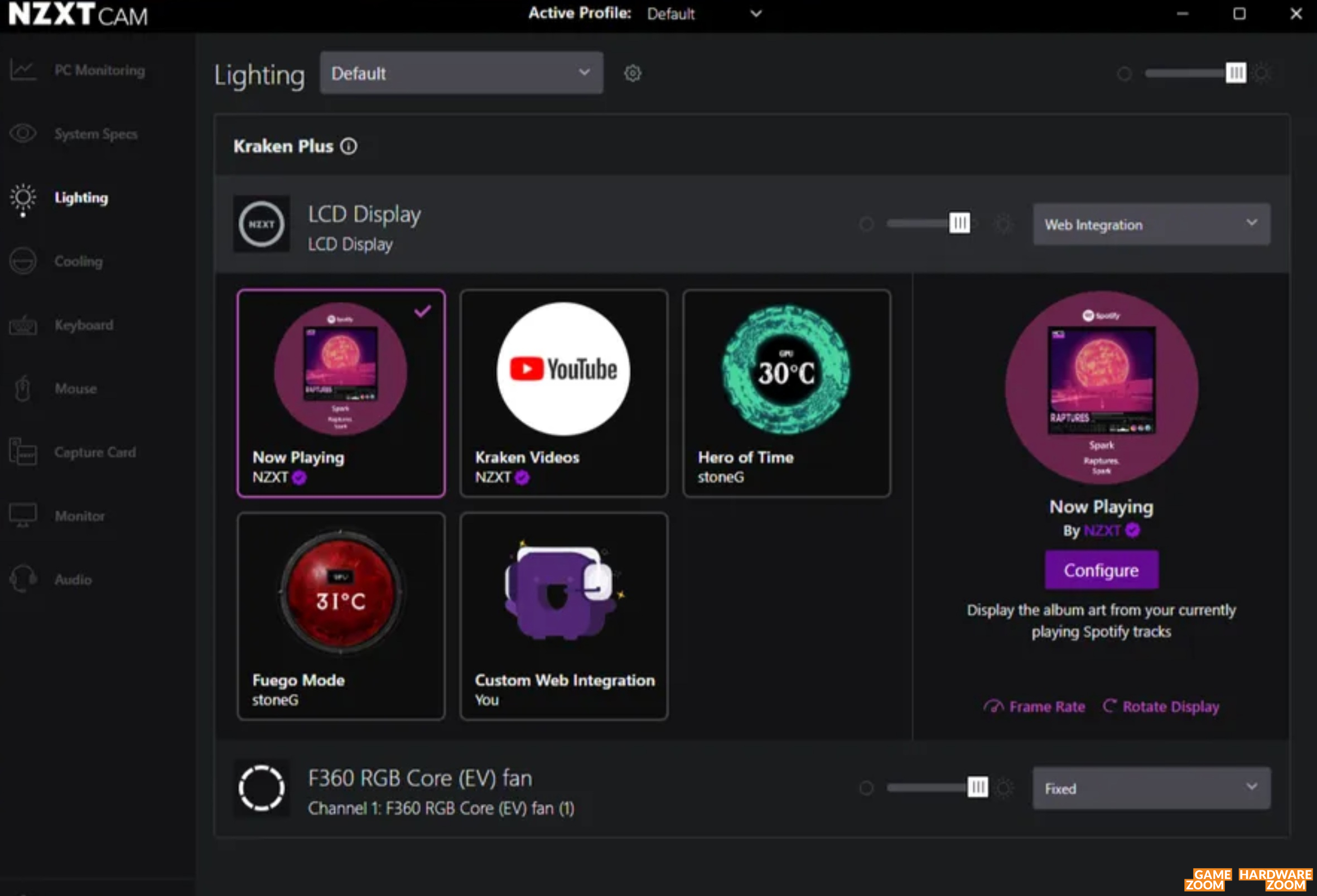This screenshot has width=1317, height=896.
Task: Open the Mouse section
Action: (x=76, y=389)
